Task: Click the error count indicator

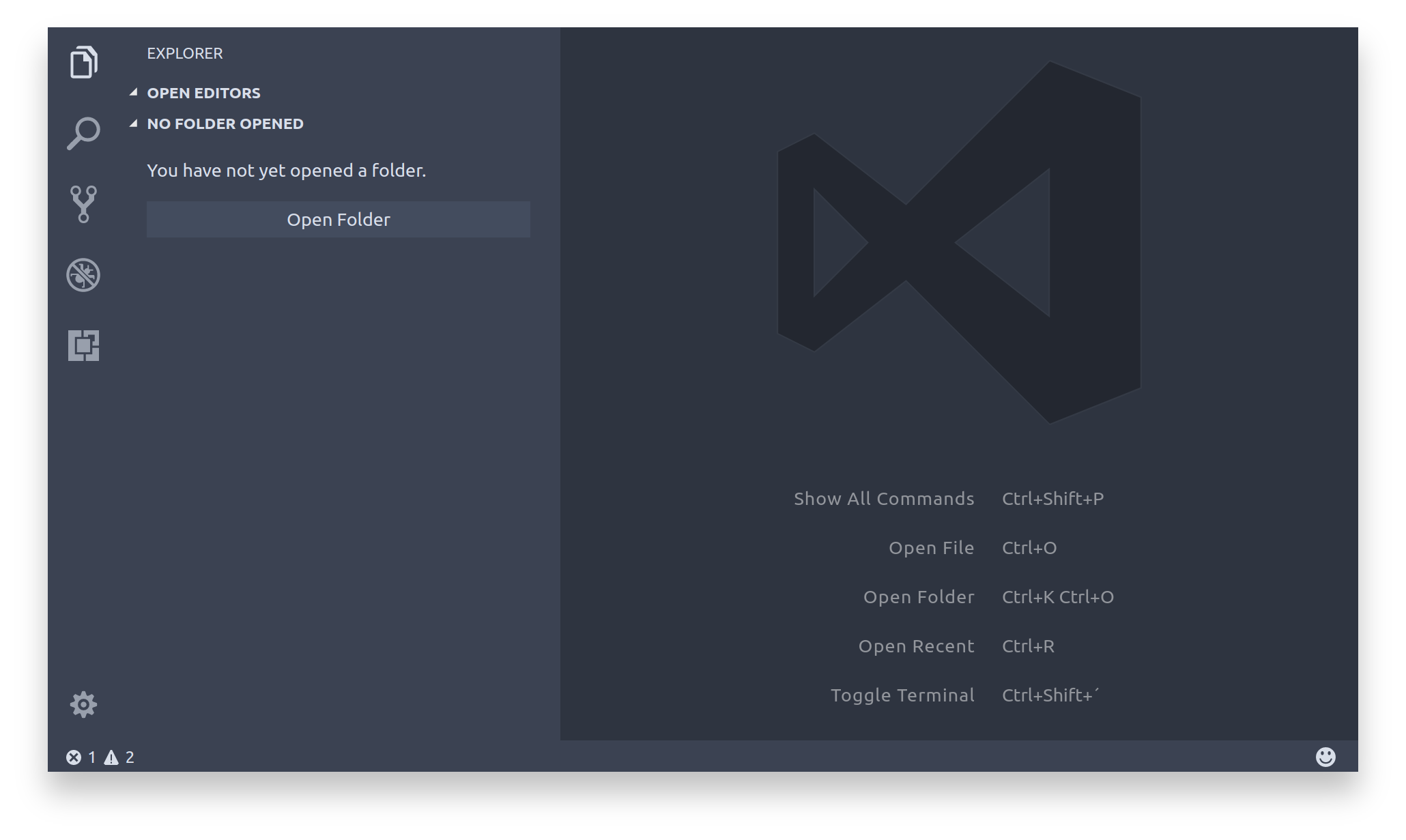Action: coord(81,757)
